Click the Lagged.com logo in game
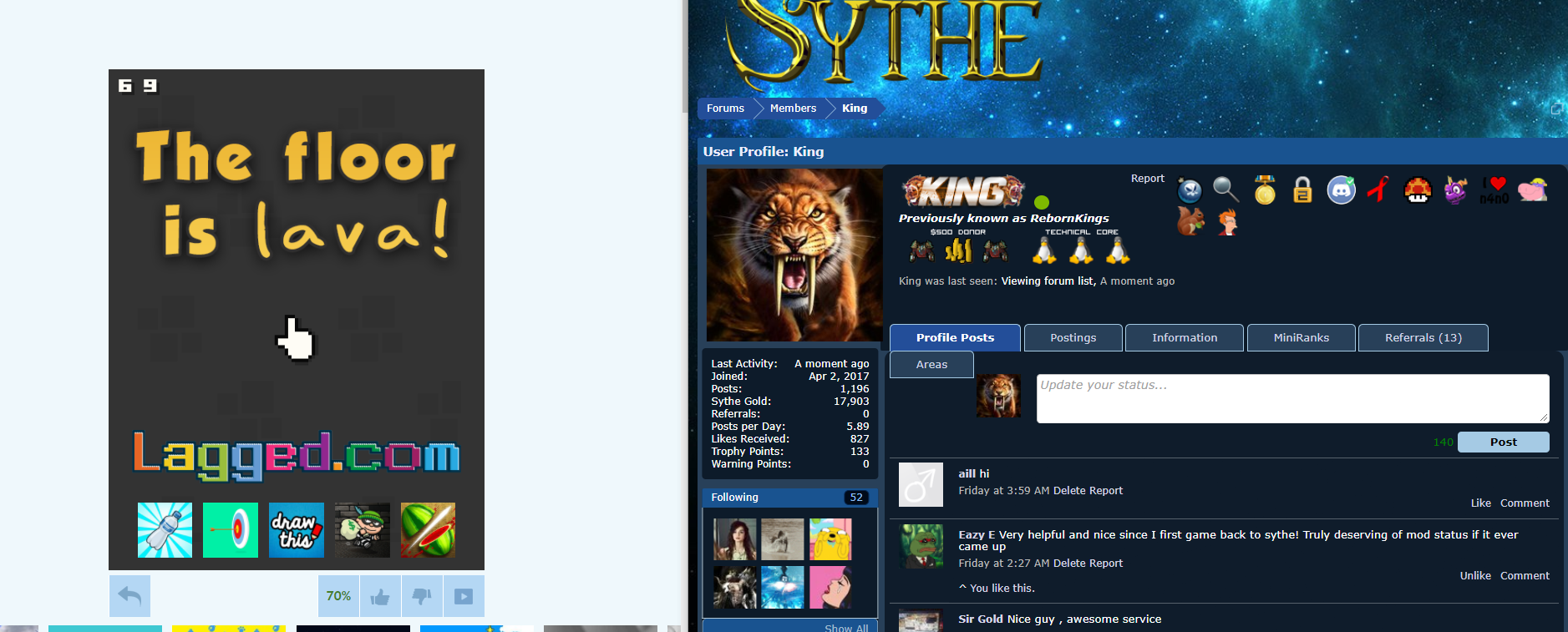 [x=297, y=455]
